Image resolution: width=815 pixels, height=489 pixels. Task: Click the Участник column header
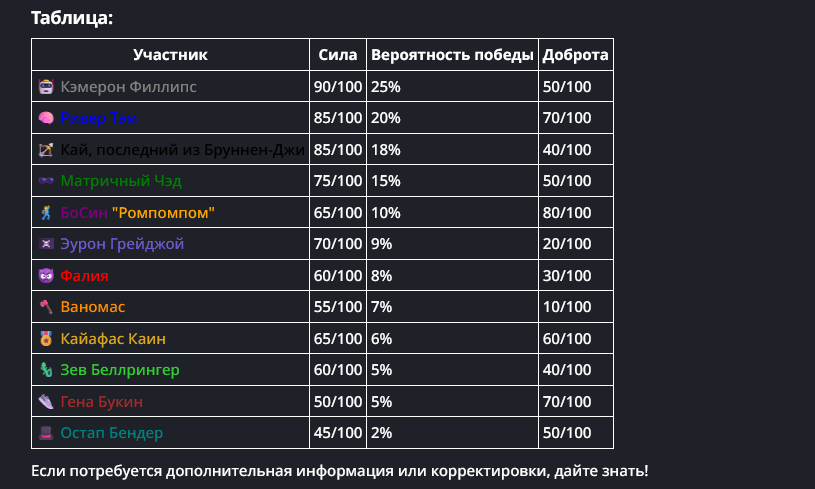point(170,55)
